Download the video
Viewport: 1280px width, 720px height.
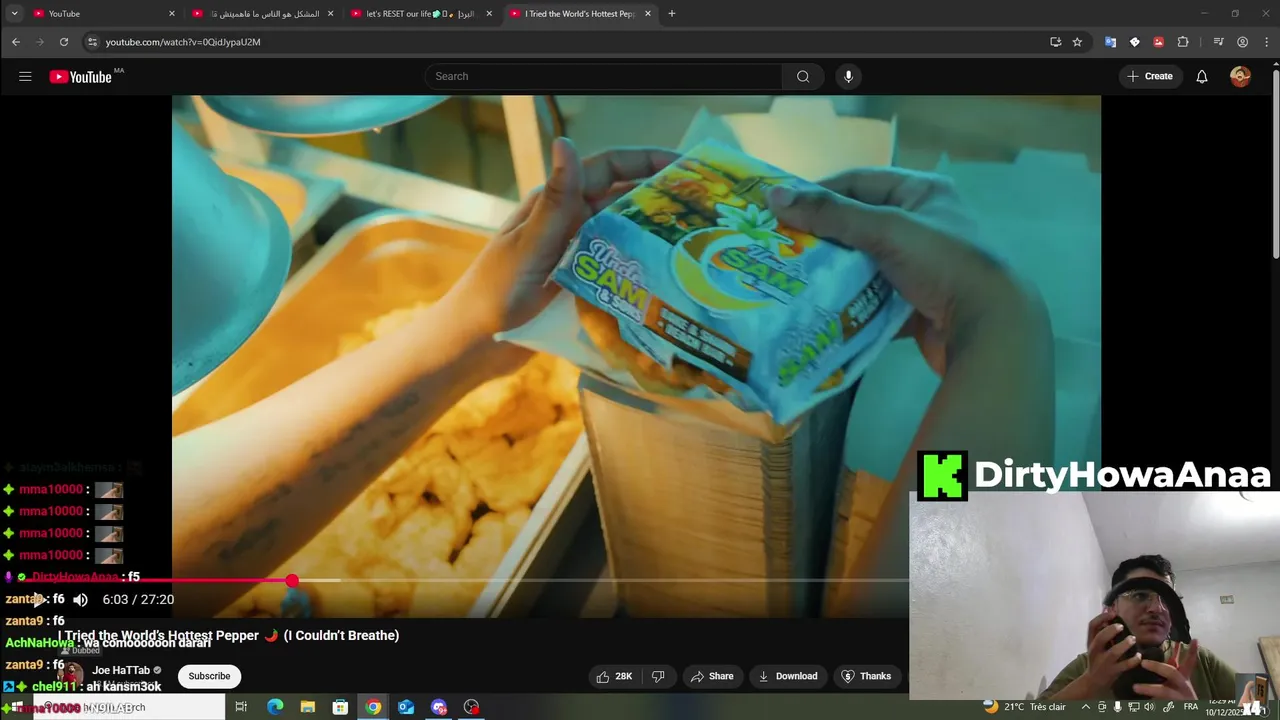[788, 676]
